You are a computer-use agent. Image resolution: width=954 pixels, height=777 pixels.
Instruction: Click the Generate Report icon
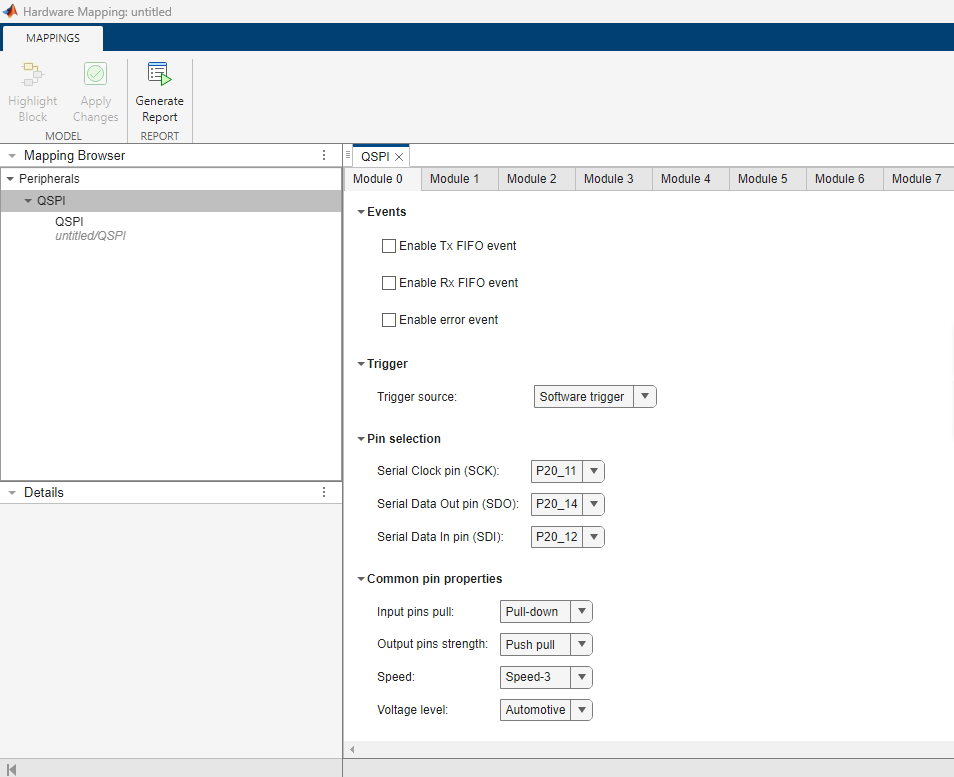tap(159, 75)
